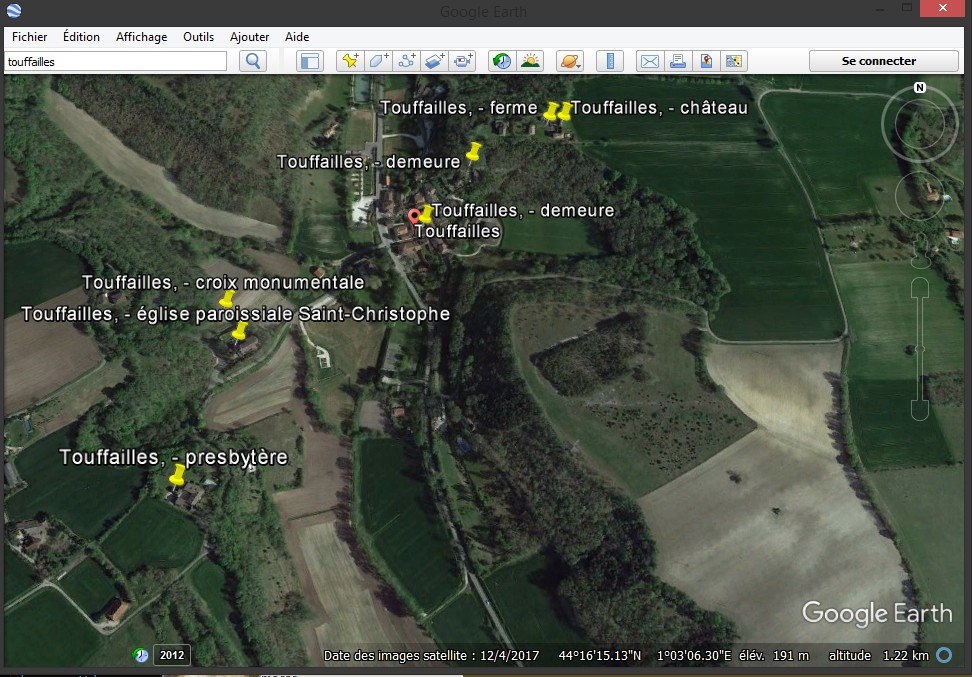Viewport: 972px width, 677px height.
Task: Click the streaming status circle indicator
Action: pos(944,655)
